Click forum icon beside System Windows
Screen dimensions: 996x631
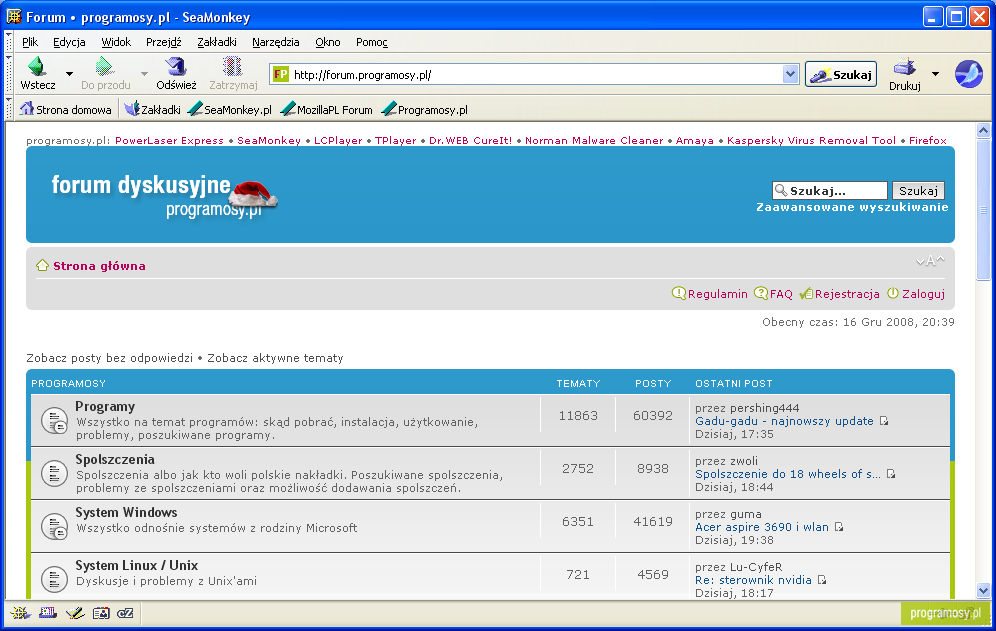point(55,526)
